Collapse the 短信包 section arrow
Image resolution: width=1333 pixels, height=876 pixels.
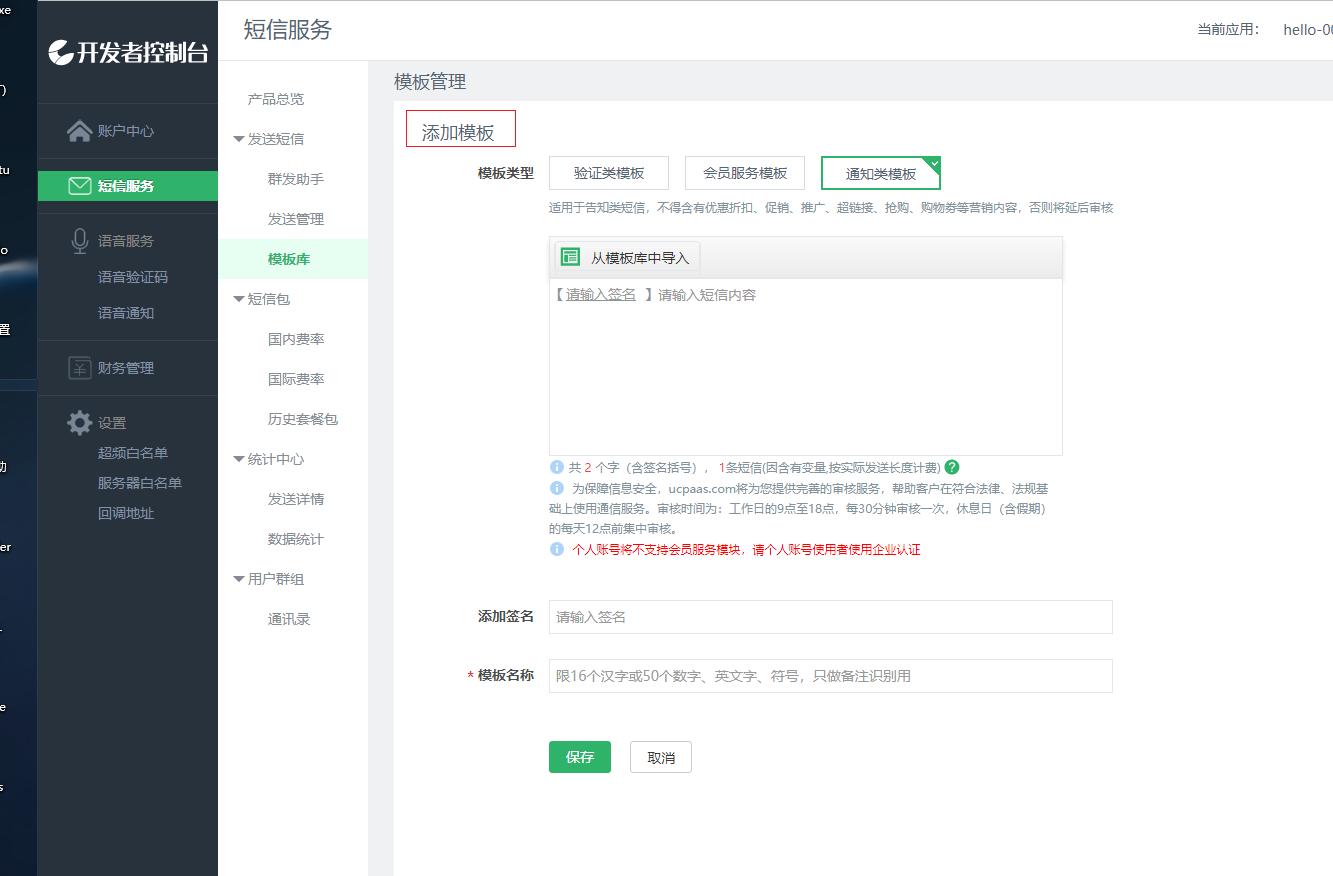pos(238,299)
